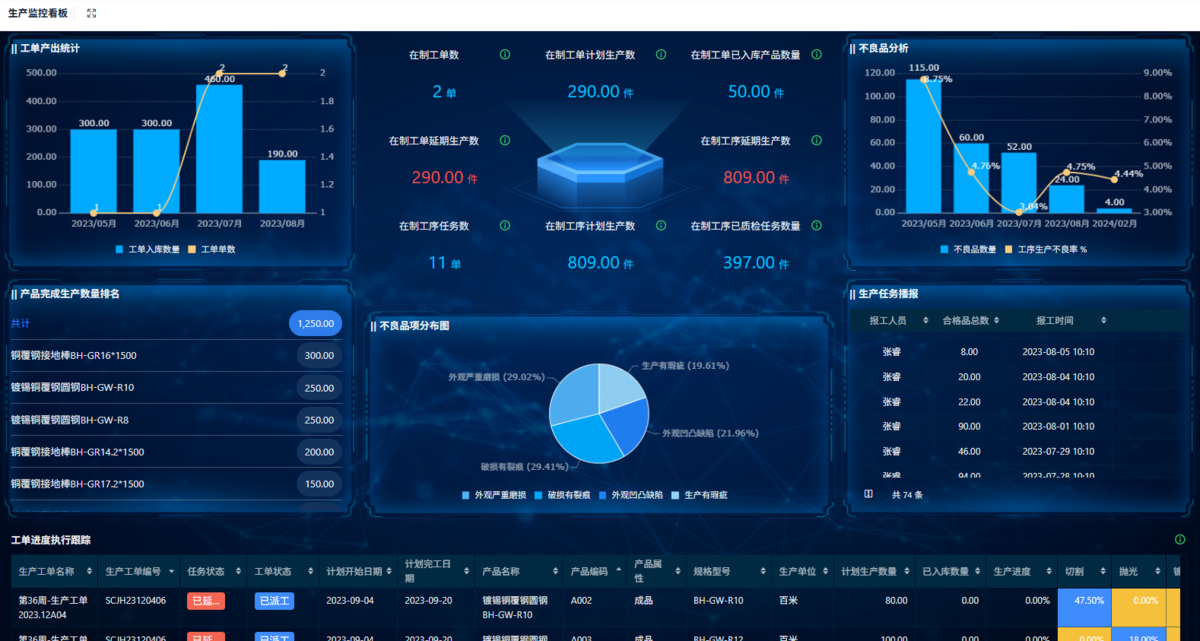Sort tracking table by 计划生产数量
Image resolution: width=1200 pixels, height=641 pixels.
[x=905, y=571]
